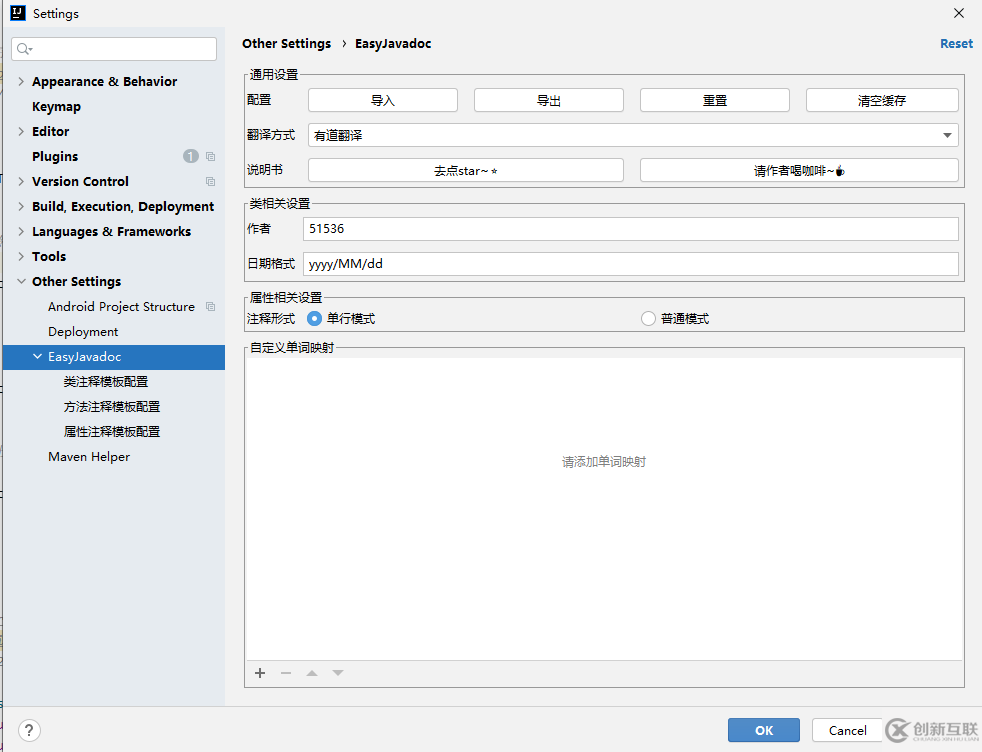Open the Plugins settings page
Screen dimensions: 982x752
click(x=55, y=157)
